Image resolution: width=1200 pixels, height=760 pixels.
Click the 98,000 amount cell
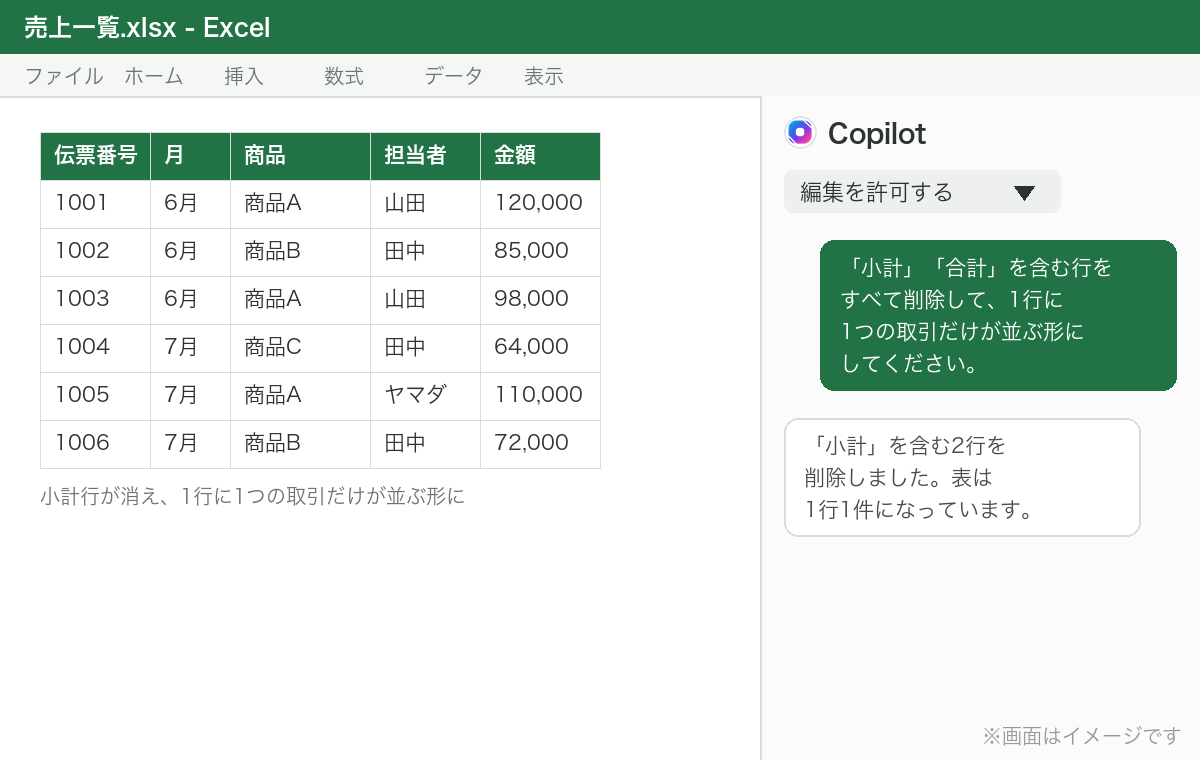(541, 300)
